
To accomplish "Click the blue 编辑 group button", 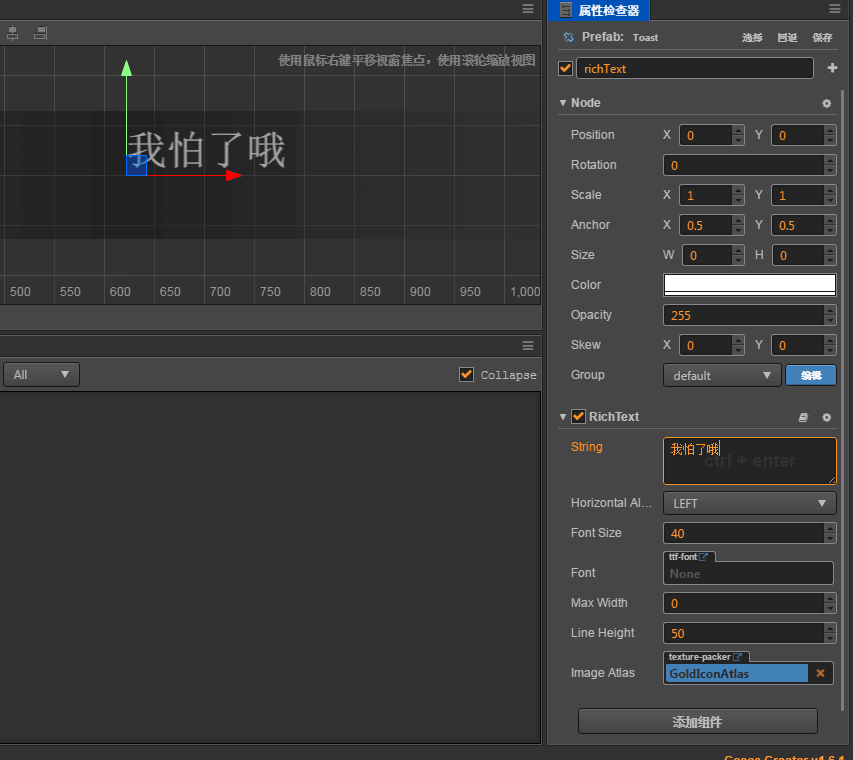I will coord(811,375).
